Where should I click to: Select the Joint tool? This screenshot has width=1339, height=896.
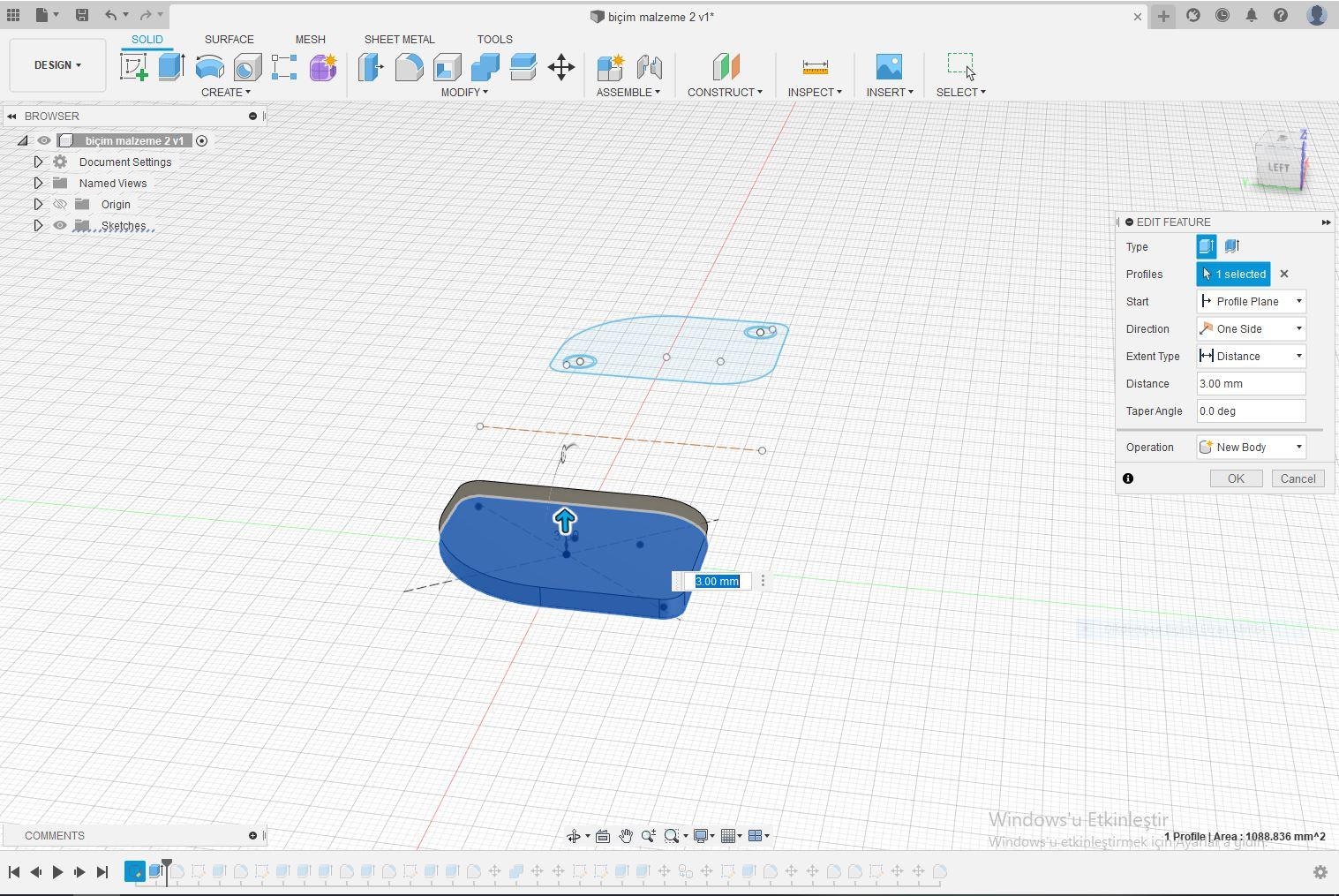click(649, 67)
